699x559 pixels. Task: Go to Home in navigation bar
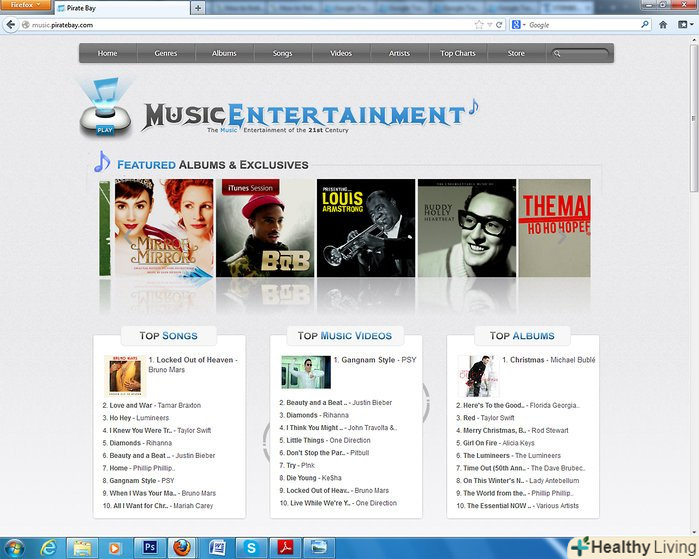point(107,53)
